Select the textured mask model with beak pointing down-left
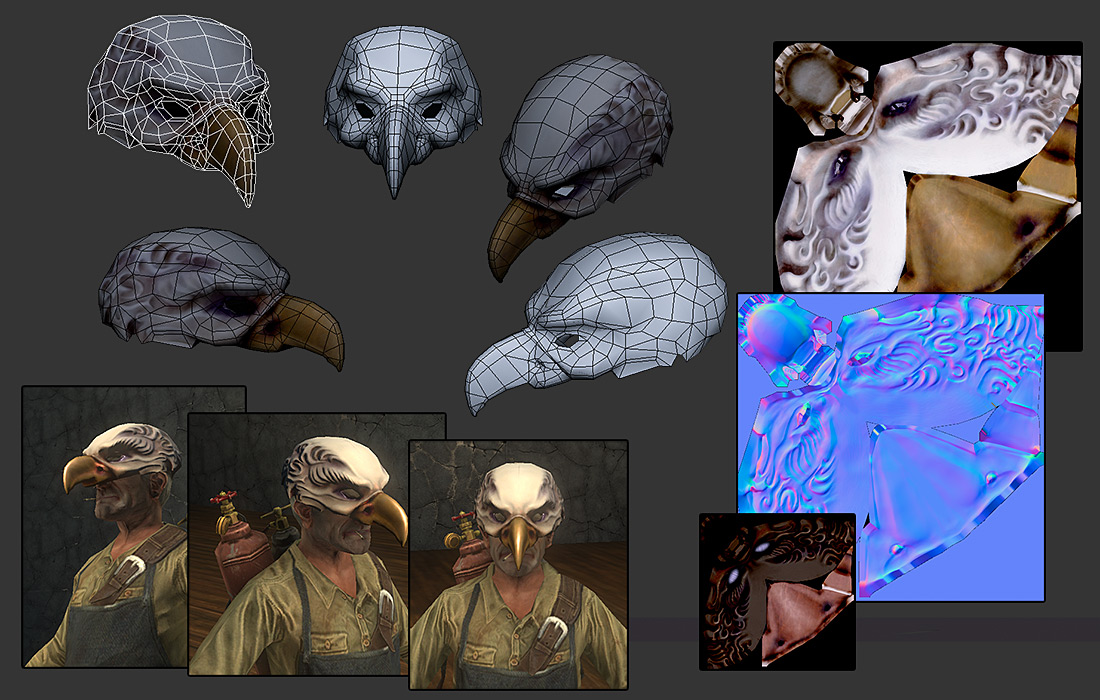 (x=579, y=166)
